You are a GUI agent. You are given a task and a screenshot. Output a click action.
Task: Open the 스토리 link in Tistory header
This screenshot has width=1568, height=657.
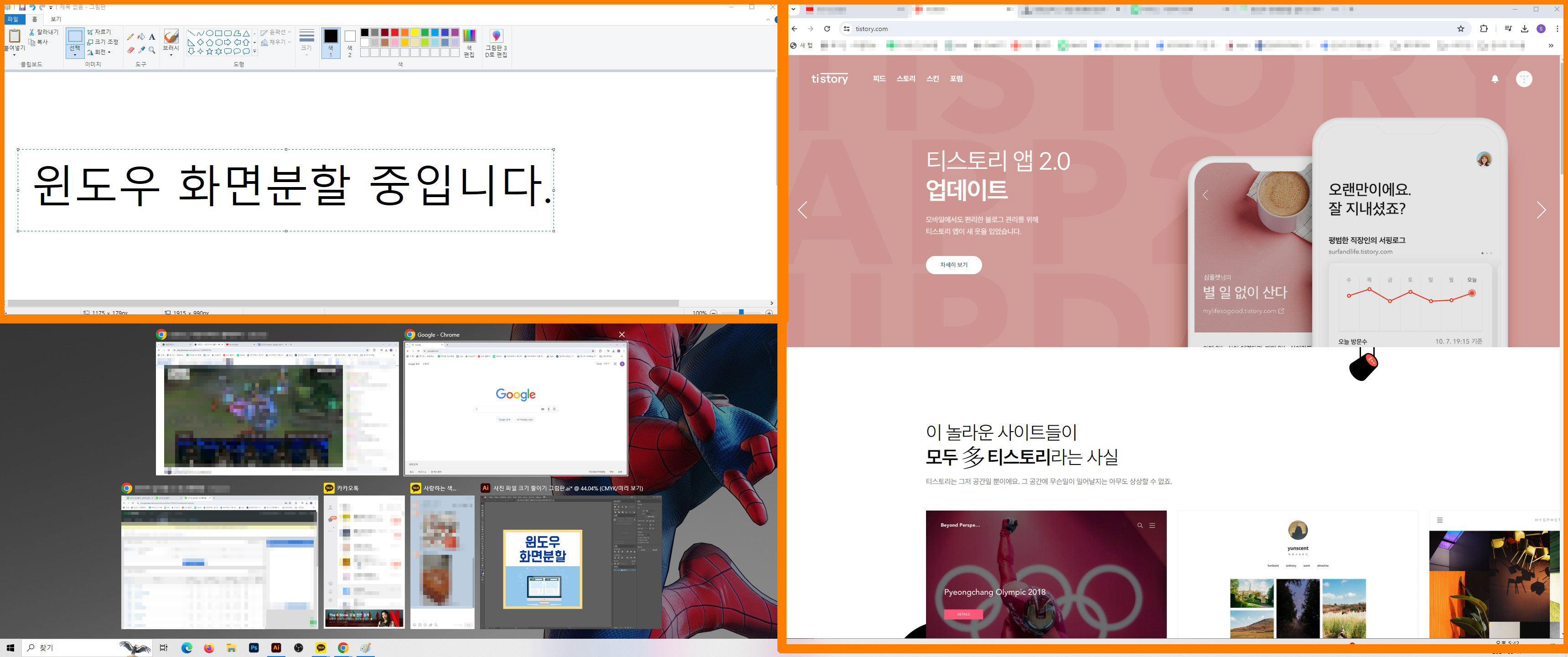pos(906,78)
